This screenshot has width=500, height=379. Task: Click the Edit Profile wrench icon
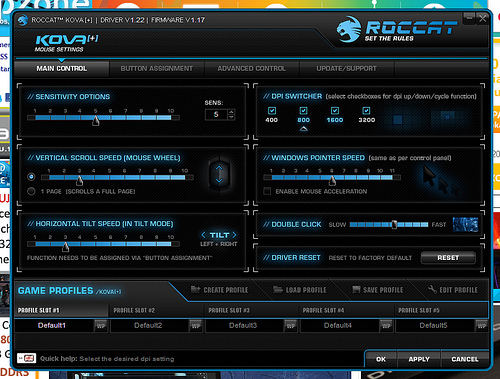click(432, 289)
